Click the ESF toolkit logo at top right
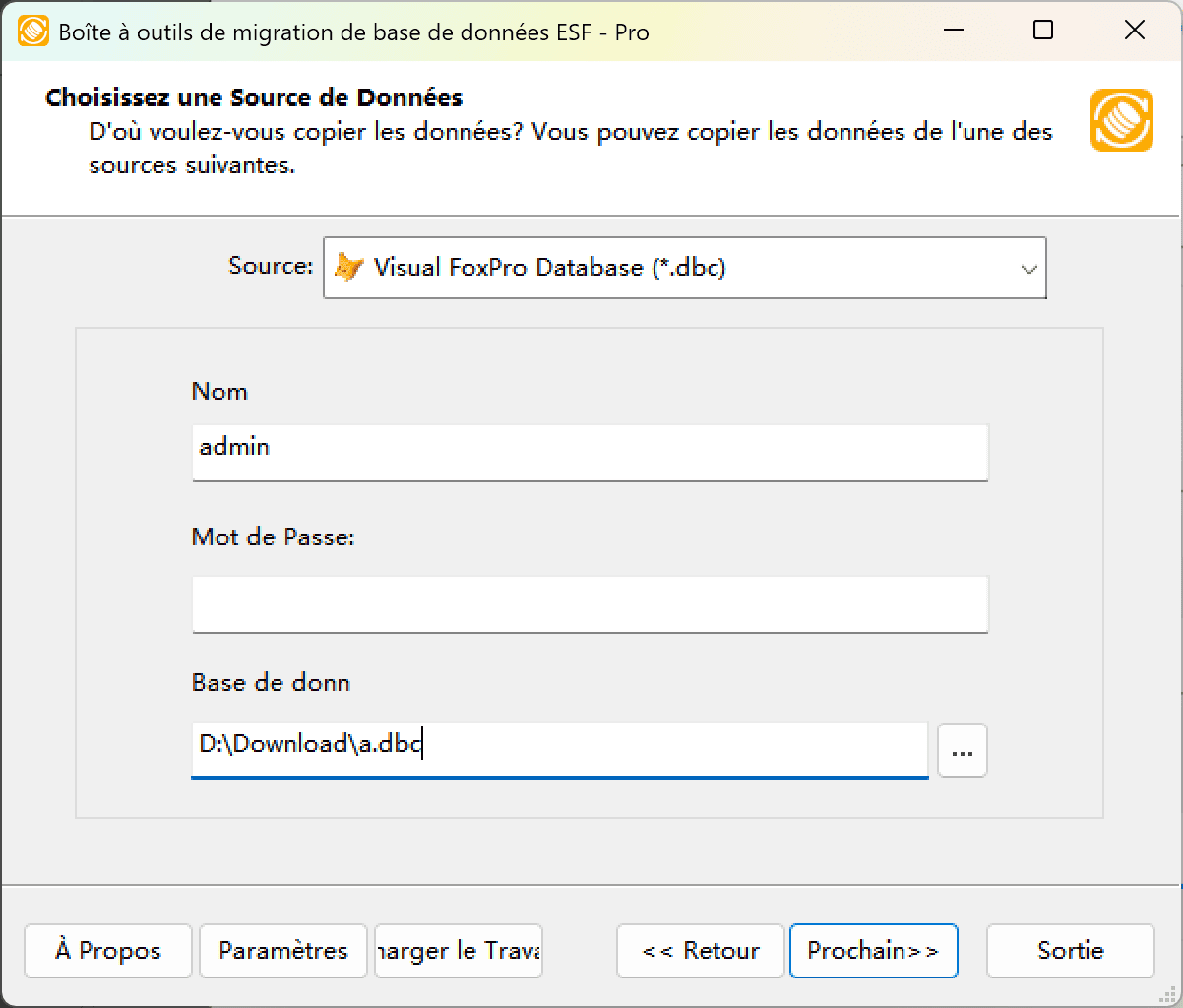Image resolution: width=1183 pixels, height=1008 pixels. (1121, 120)
